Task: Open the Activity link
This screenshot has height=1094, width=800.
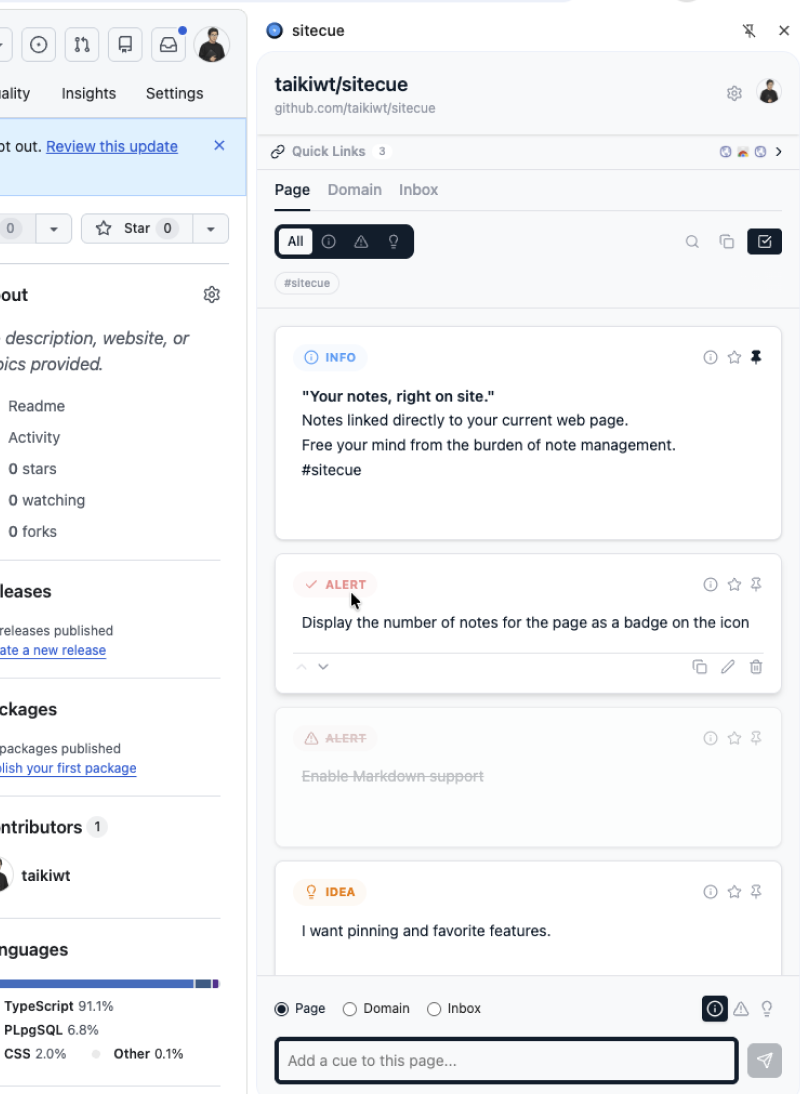Action: point(34,437)
